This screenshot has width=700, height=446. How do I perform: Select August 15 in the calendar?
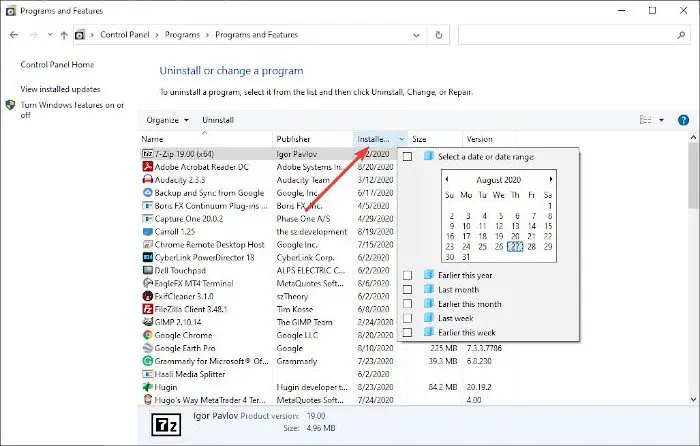coord(548,226)
